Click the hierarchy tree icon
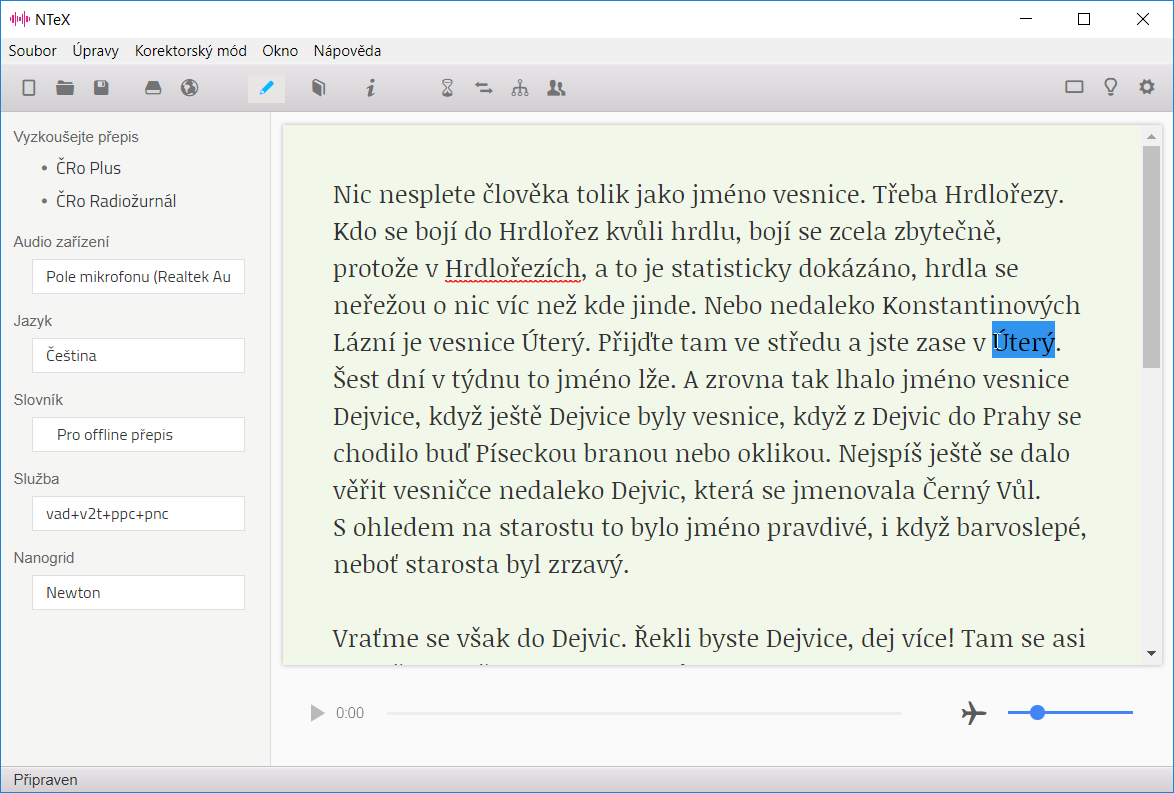Screen dimensions: 1174x793 [x=520, y=88]
